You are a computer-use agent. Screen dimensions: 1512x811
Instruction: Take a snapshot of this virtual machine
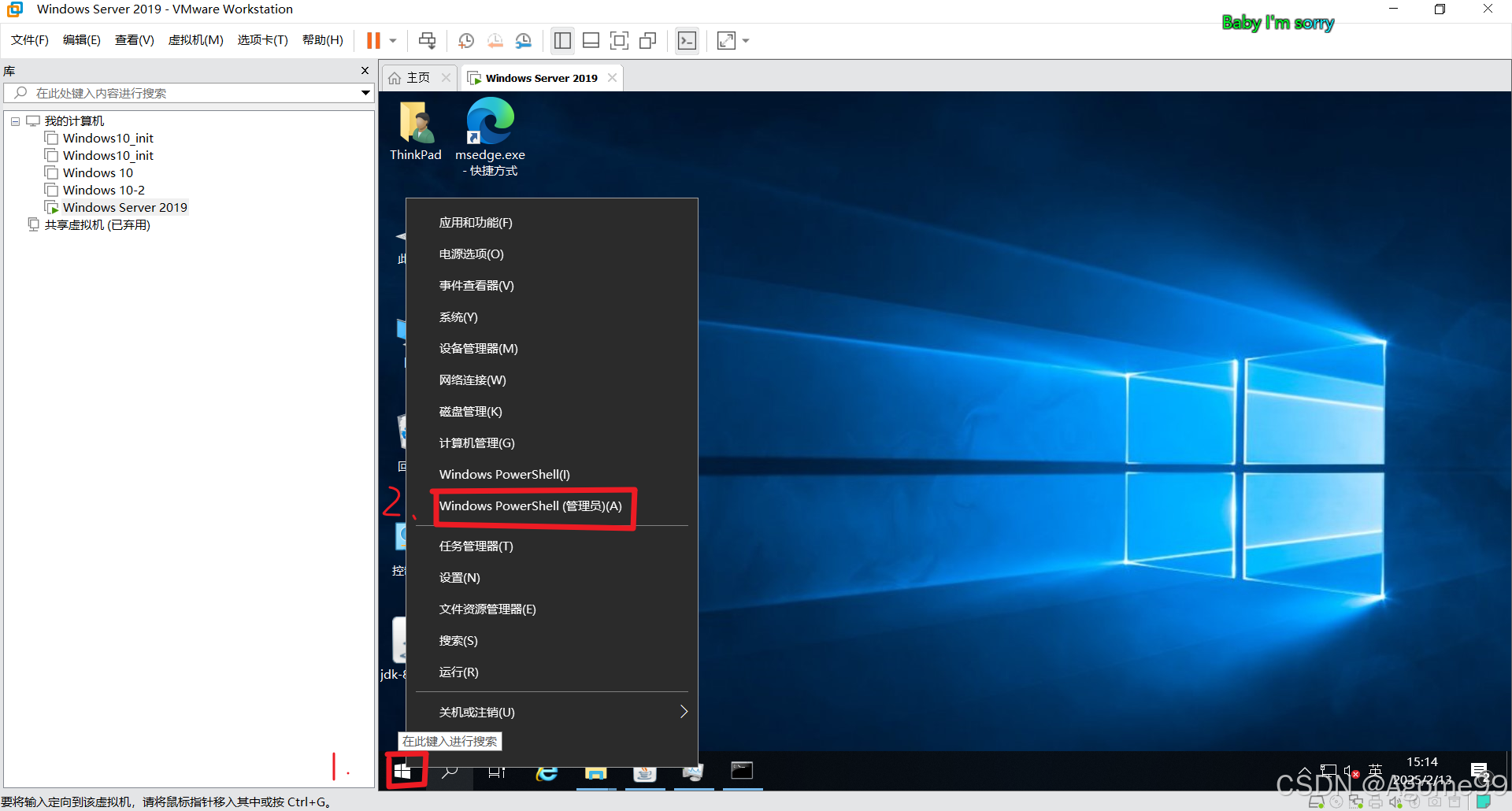(466, 40)
